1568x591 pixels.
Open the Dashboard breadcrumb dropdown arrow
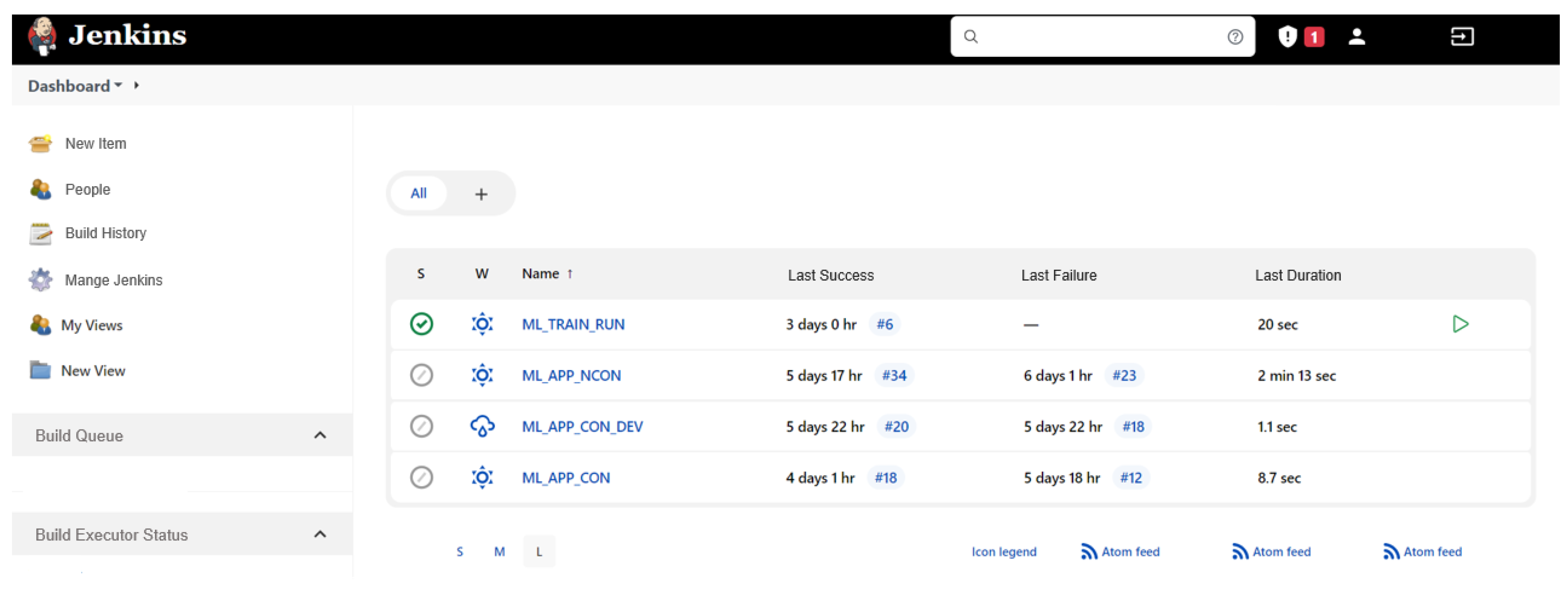click(118, 85)
